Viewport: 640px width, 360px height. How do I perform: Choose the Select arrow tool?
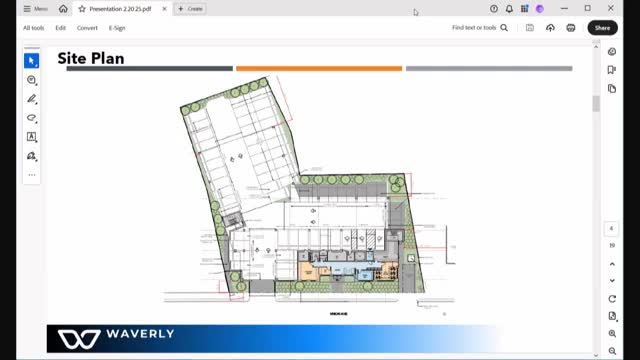pyautogui.click(x=31, y=61)
